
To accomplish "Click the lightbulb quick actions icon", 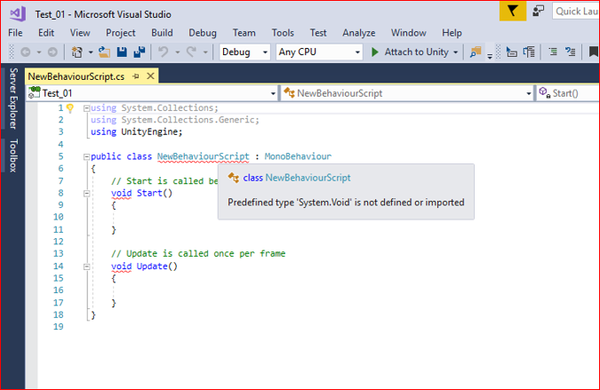I will click(70, 108).
